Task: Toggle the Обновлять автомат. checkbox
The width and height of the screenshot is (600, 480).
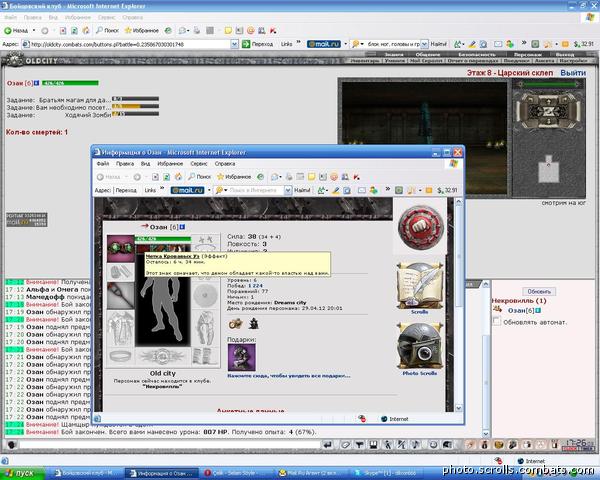Action: 496,322
